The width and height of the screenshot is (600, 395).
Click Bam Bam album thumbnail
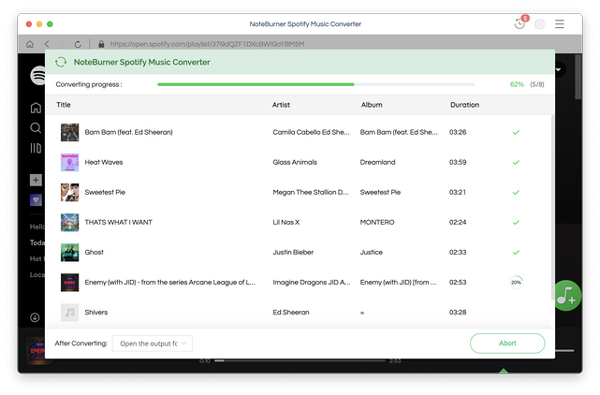click(x=70, y=132)
